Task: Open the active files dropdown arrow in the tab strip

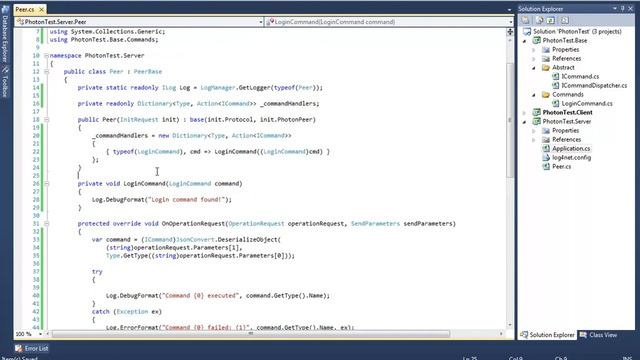Action: (x=509, y=9)
